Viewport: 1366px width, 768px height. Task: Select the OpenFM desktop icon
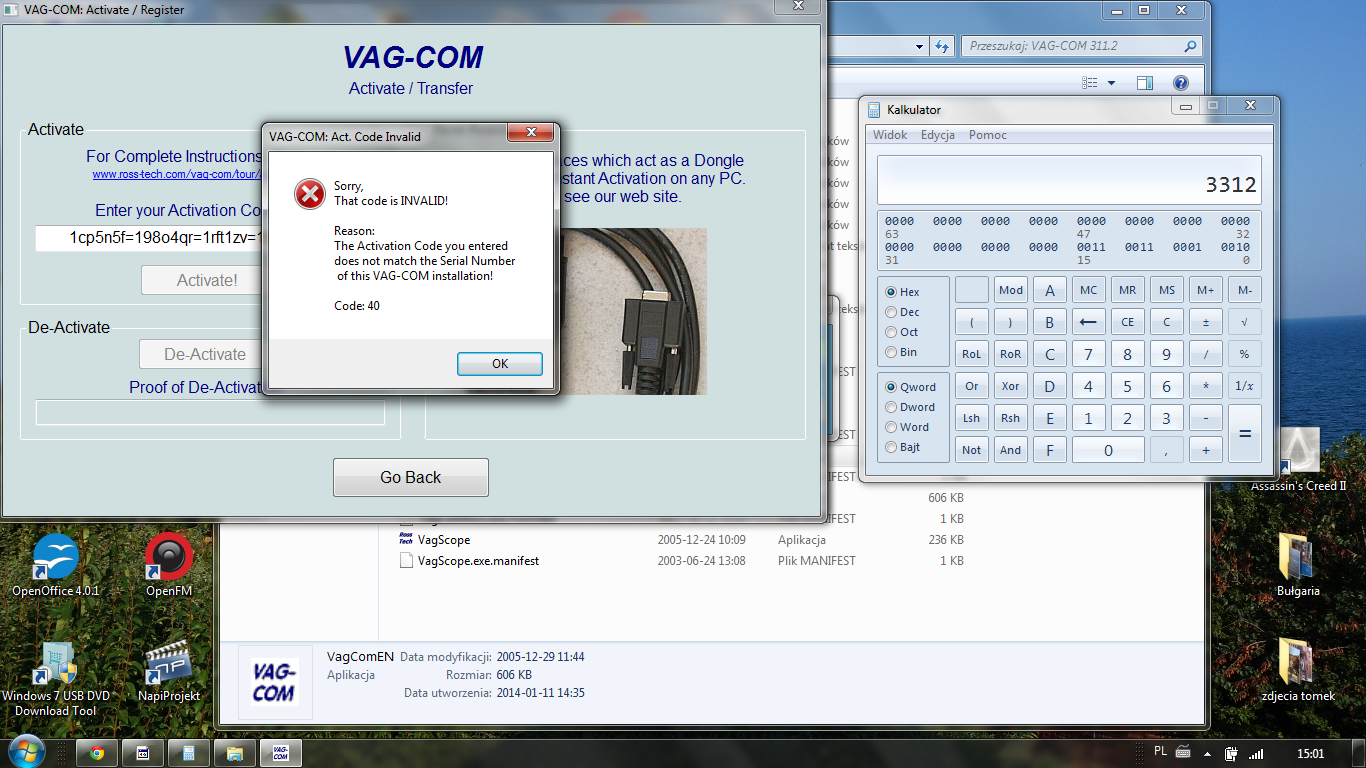coord(169,565)
